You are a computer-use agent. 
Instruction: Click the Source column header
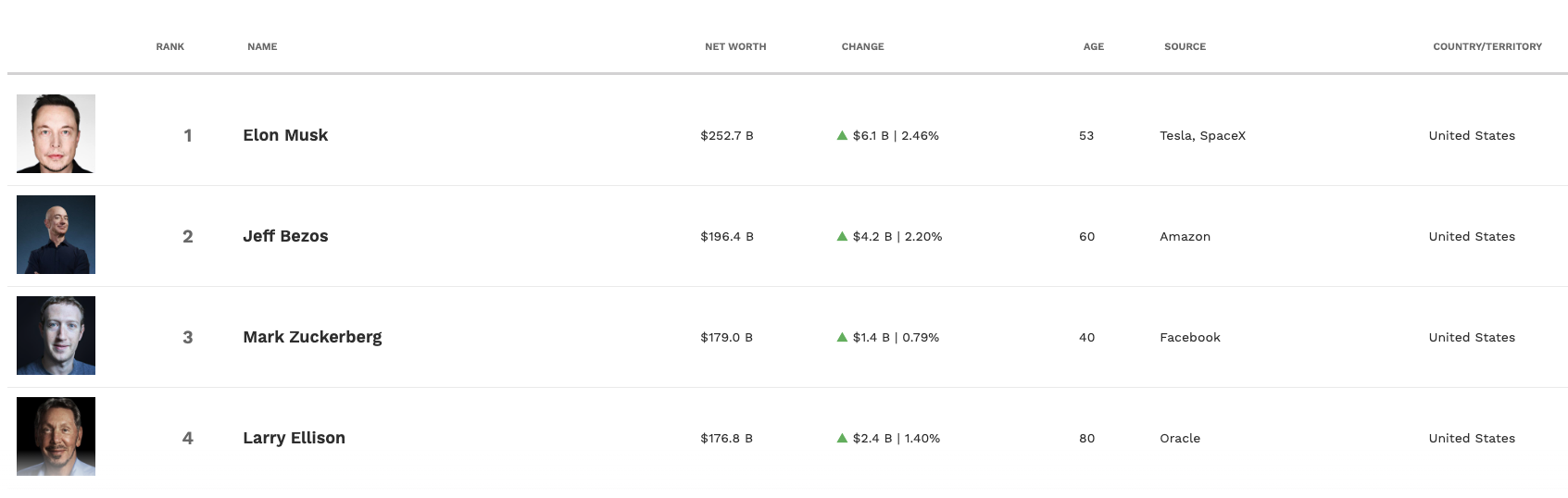click(x=1185, y=46)
